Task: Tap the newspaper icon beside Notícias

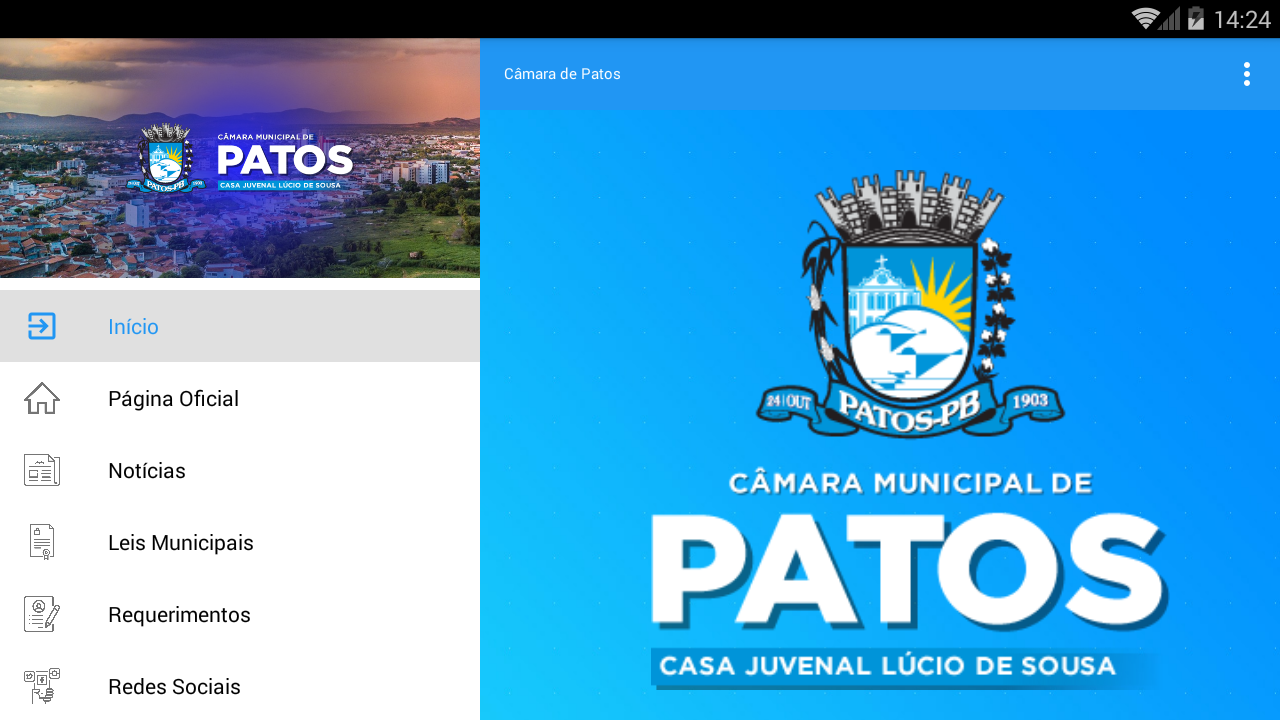Action: click(42, 470)
